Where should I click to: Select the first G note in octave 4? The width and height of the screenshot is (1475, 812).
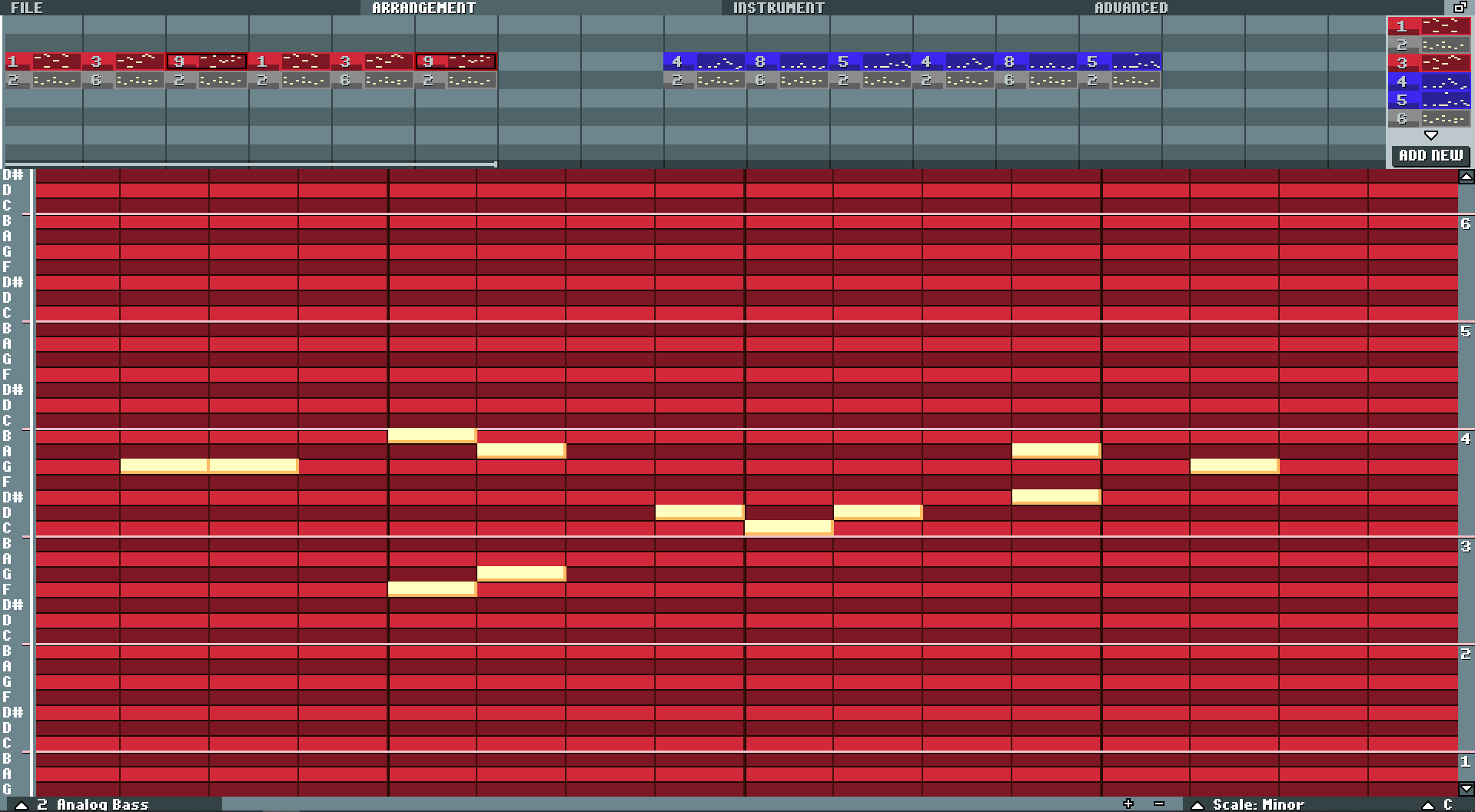164,466
